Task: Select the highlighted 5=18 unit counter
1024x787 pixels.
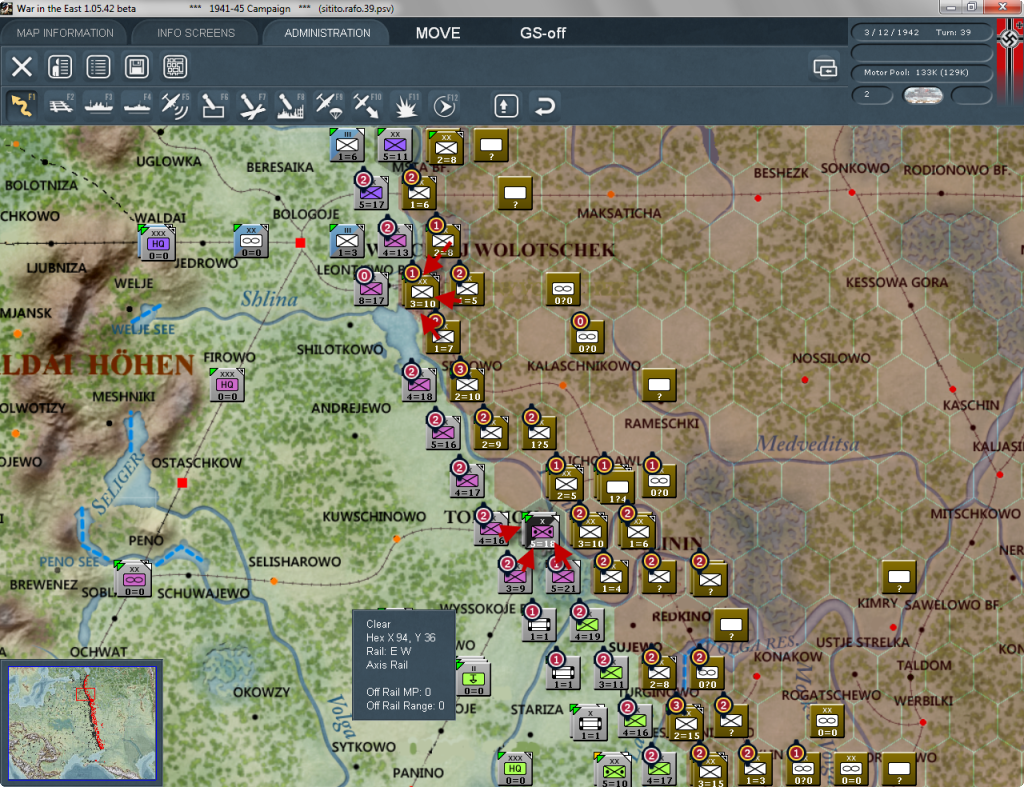Action: pos(542,530)
